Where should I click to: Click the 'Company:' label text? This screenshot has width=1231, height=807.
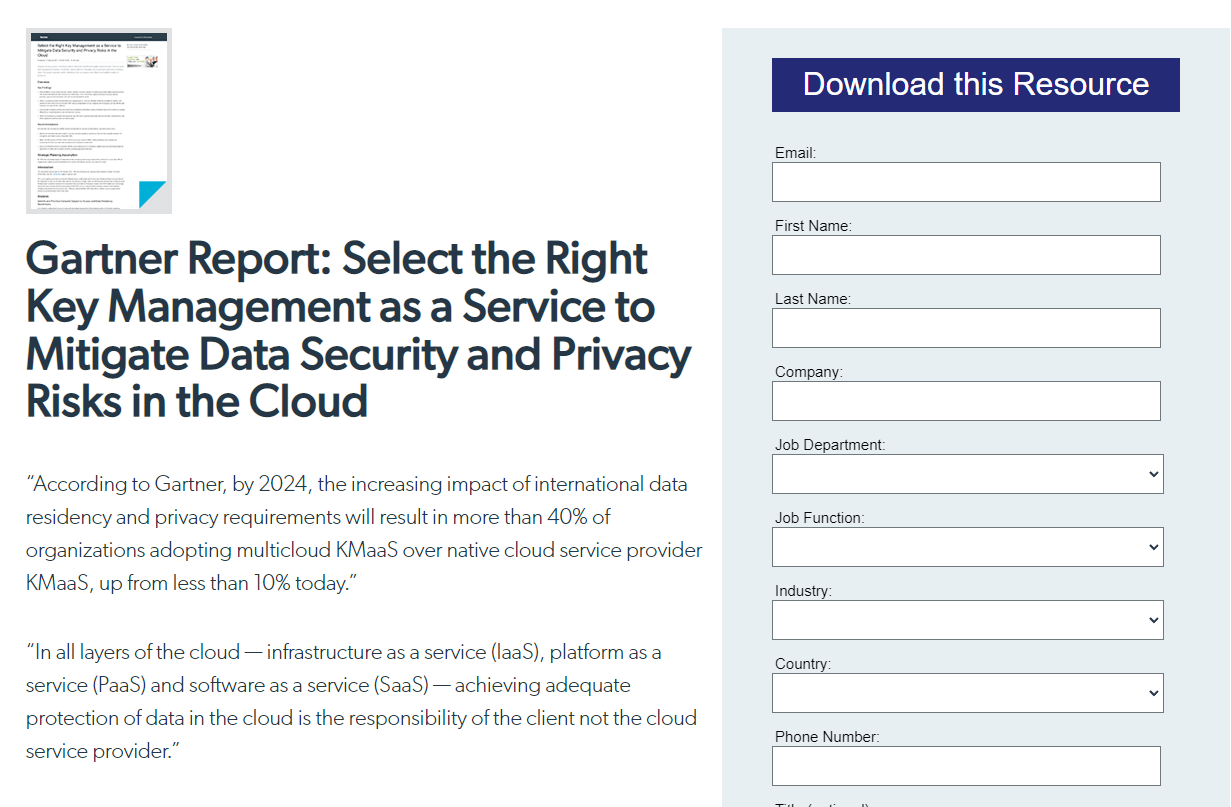[x=808, y=372]
